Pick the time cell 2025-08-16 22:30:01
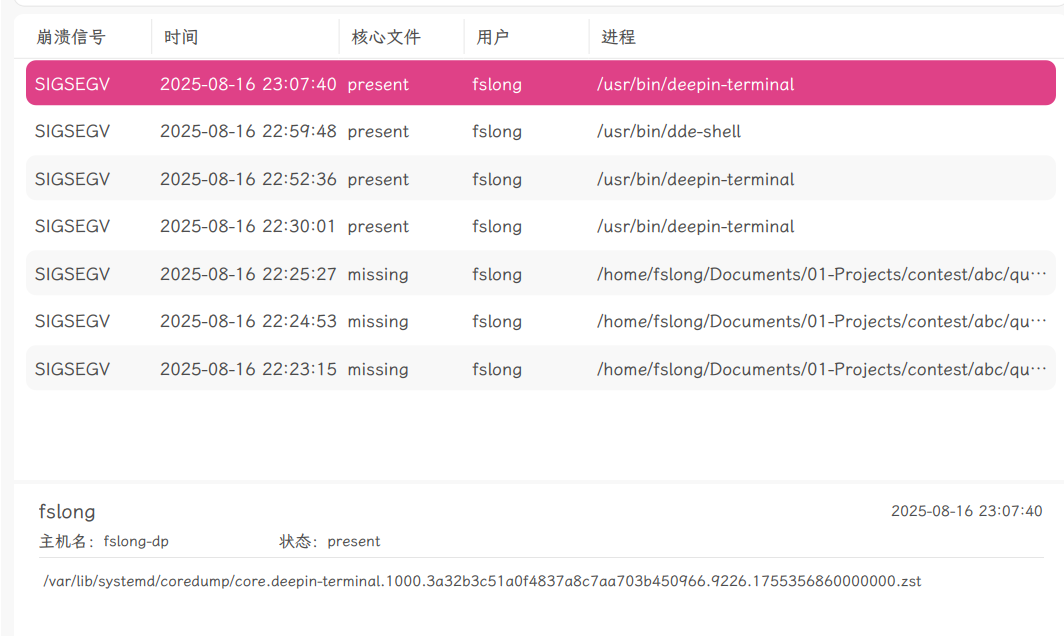The width and height of the screenshot is (1064, 636). click(248, 226)
